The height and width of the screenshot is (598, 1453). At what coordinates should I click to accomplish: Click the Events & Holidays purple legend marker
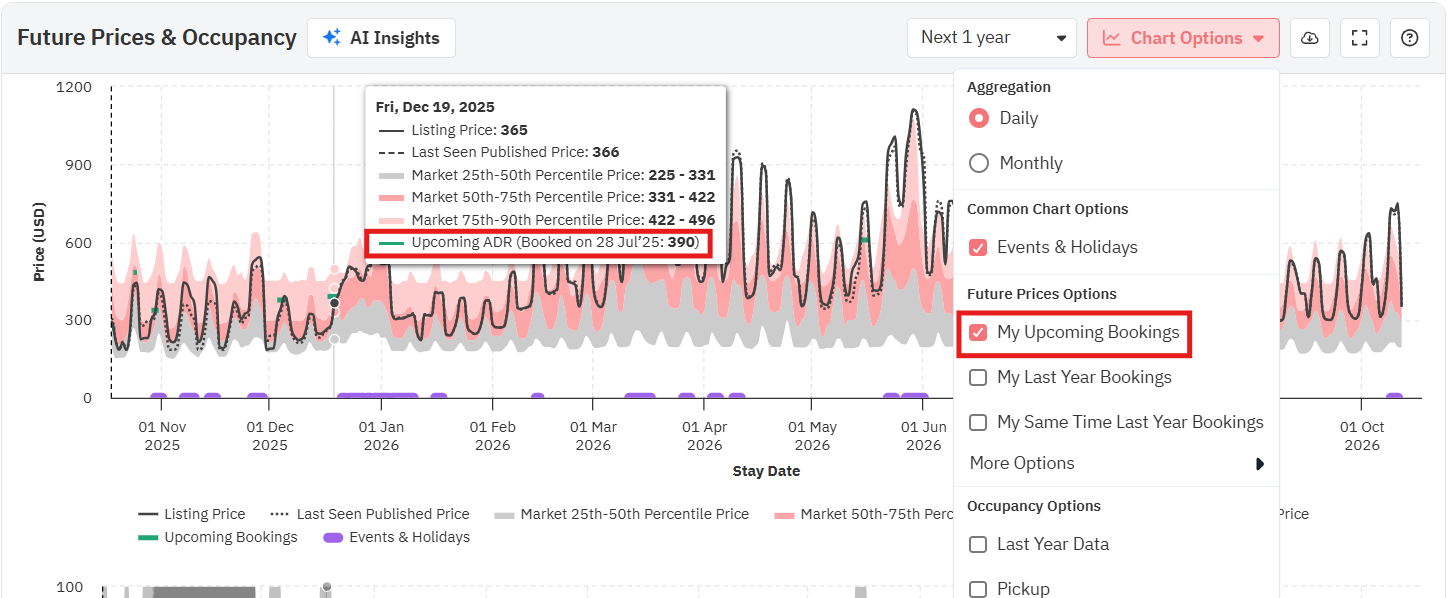(x=332, y=537)
